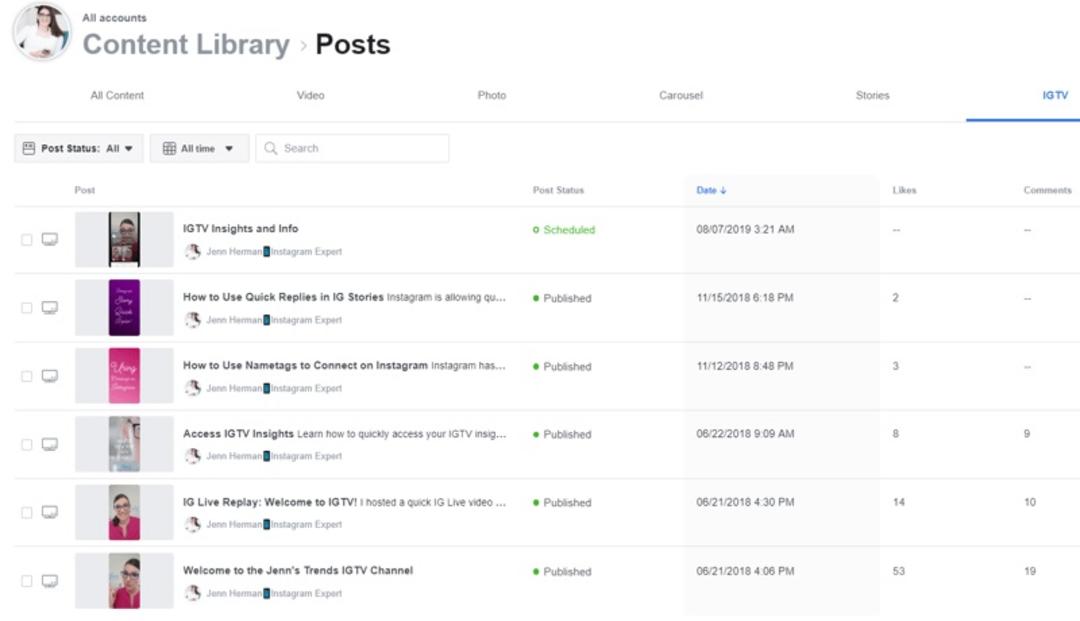Click the green Scheduled status text
This screenshot has width=1080, height=621.
tap(569, 230)
